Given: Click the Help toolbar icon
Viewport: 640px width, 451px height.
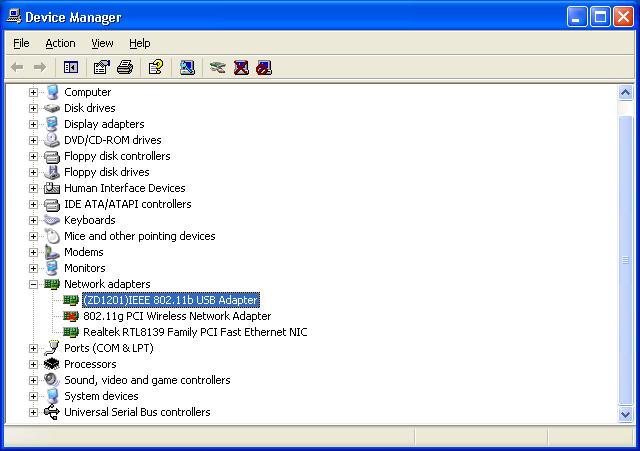Looking at the screenshot, I should 156,67.
